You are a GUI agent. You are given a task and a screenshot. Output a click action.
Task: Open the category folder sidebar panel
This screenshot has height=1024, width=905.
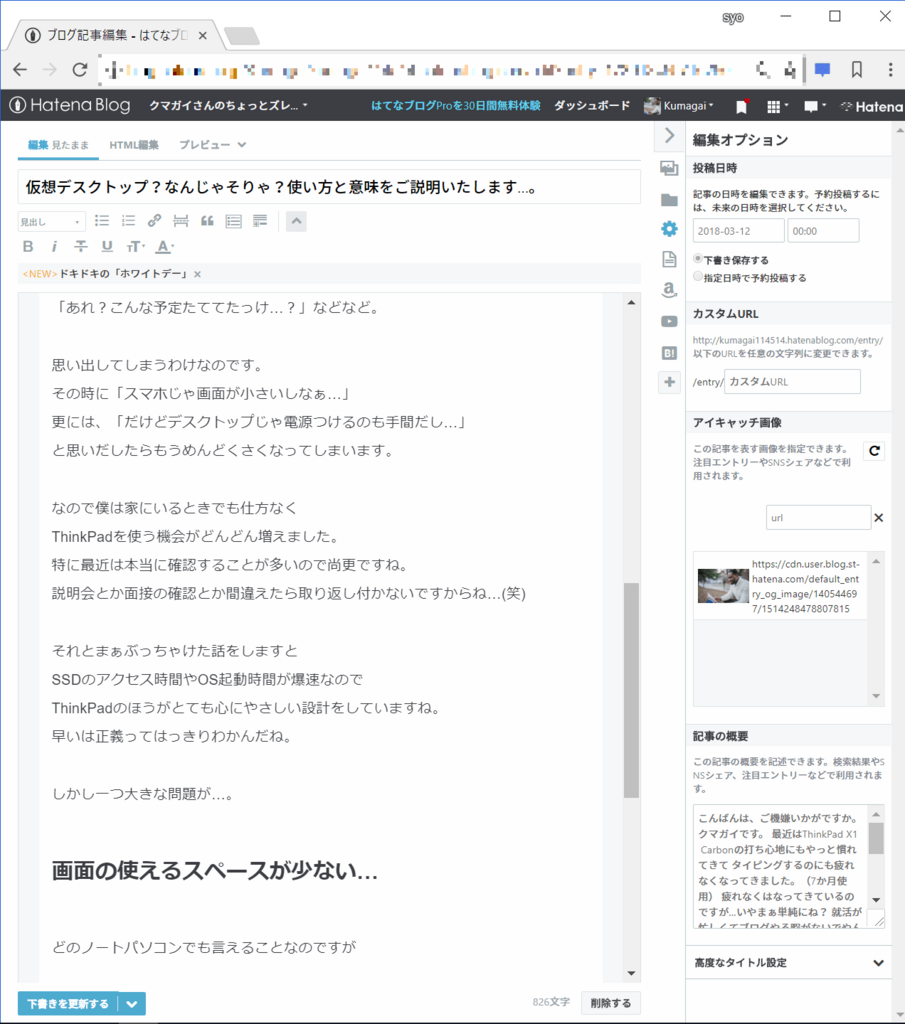(x=669, y=200)
